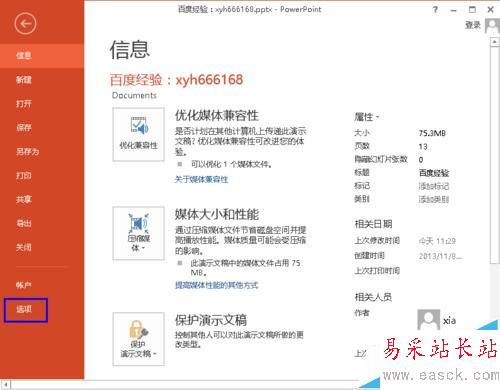Open the 帐户 account page

point(42,285)
